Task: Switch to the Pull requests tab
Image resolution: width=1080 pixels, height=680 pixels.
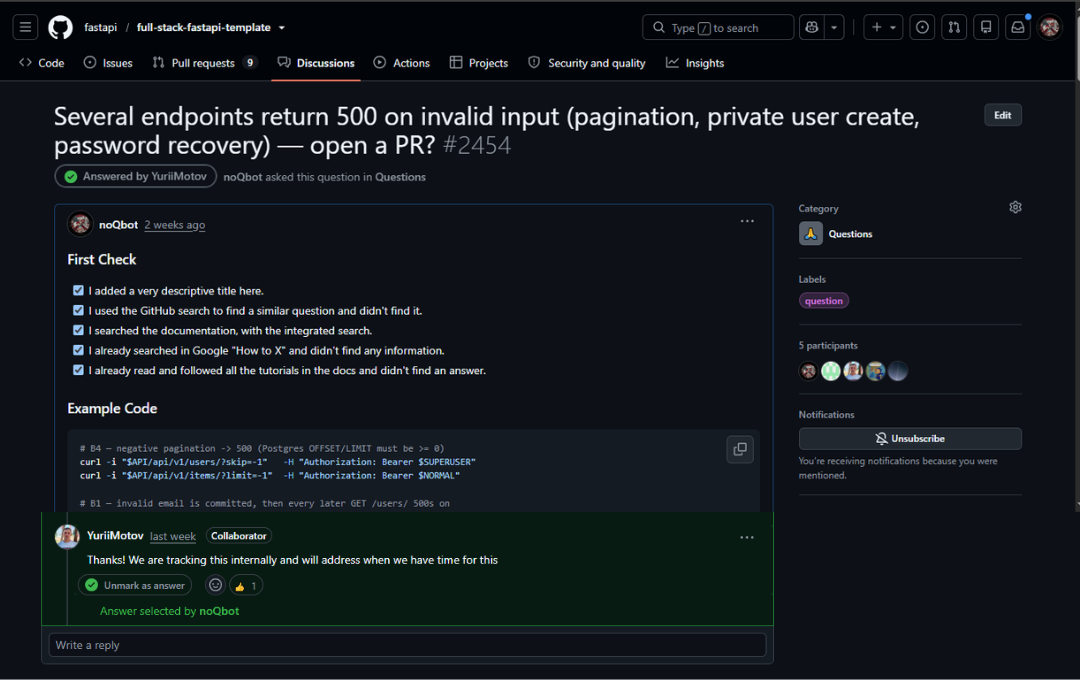Action: coord(205,63)
